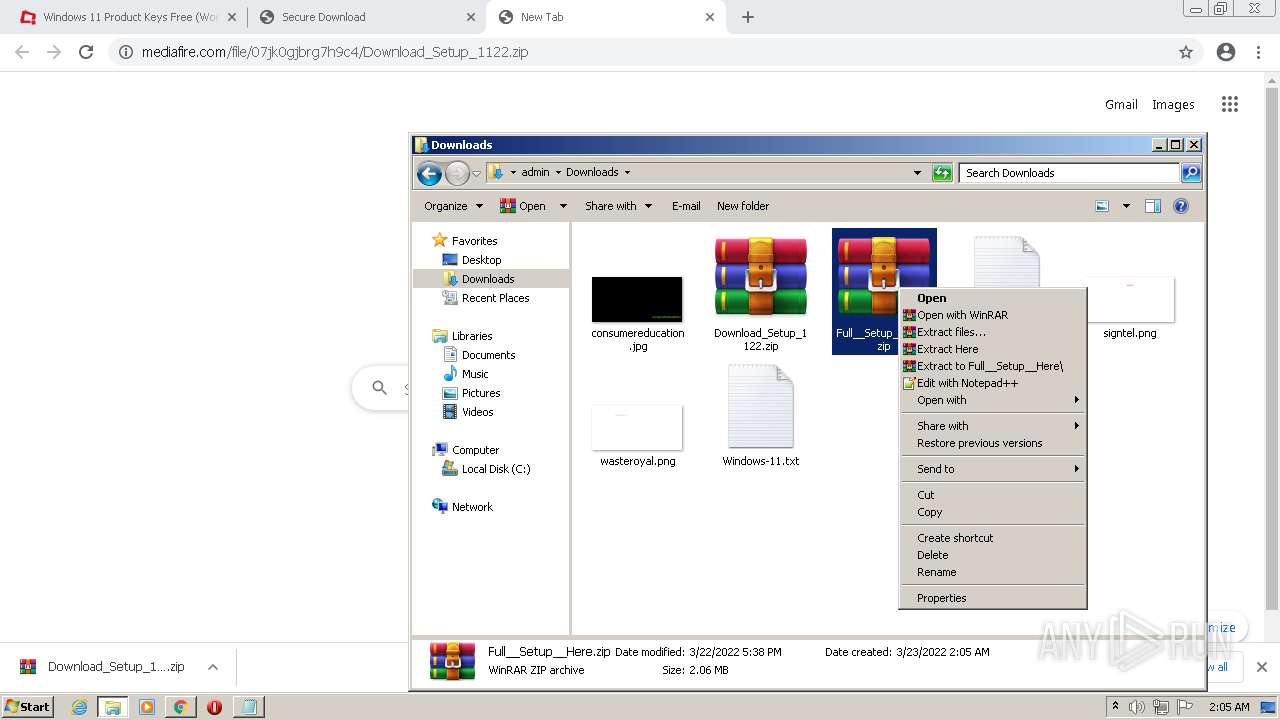Screen dimensions: 1280x720
Task: Change view using the views icon
Action: coord(1102,206)
